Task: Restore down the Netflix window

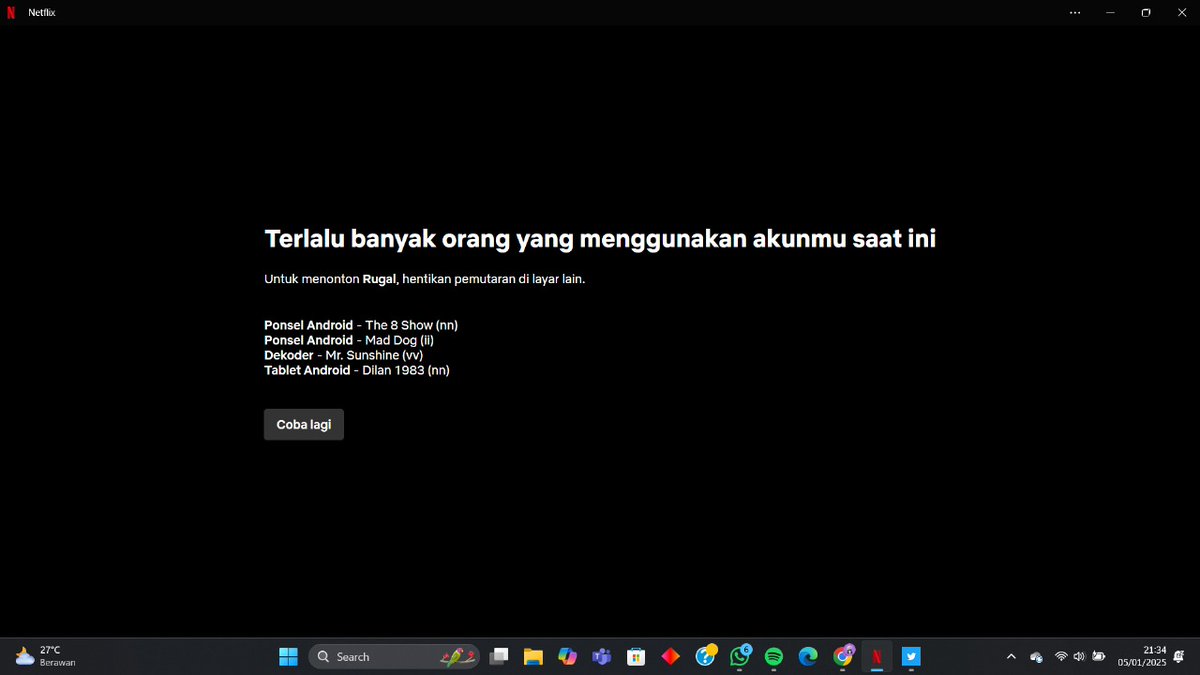Action: click(1146, 13)
